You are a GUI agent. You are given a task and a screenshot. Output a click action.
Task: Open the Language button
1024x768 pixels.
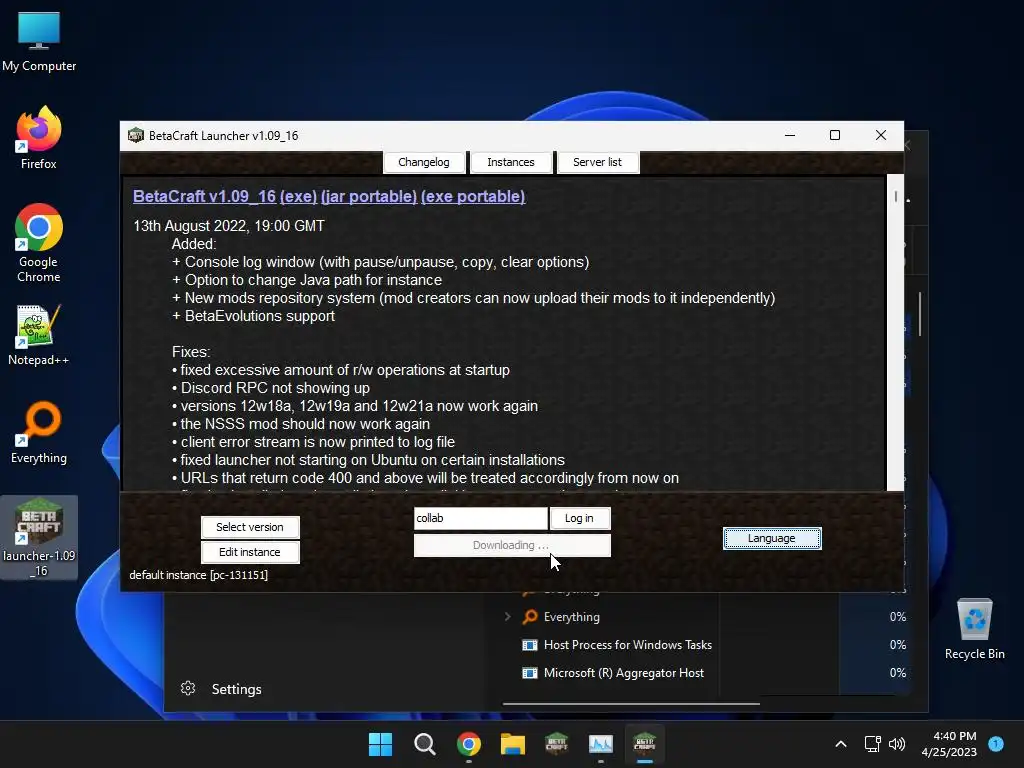(x=772, y=539)
